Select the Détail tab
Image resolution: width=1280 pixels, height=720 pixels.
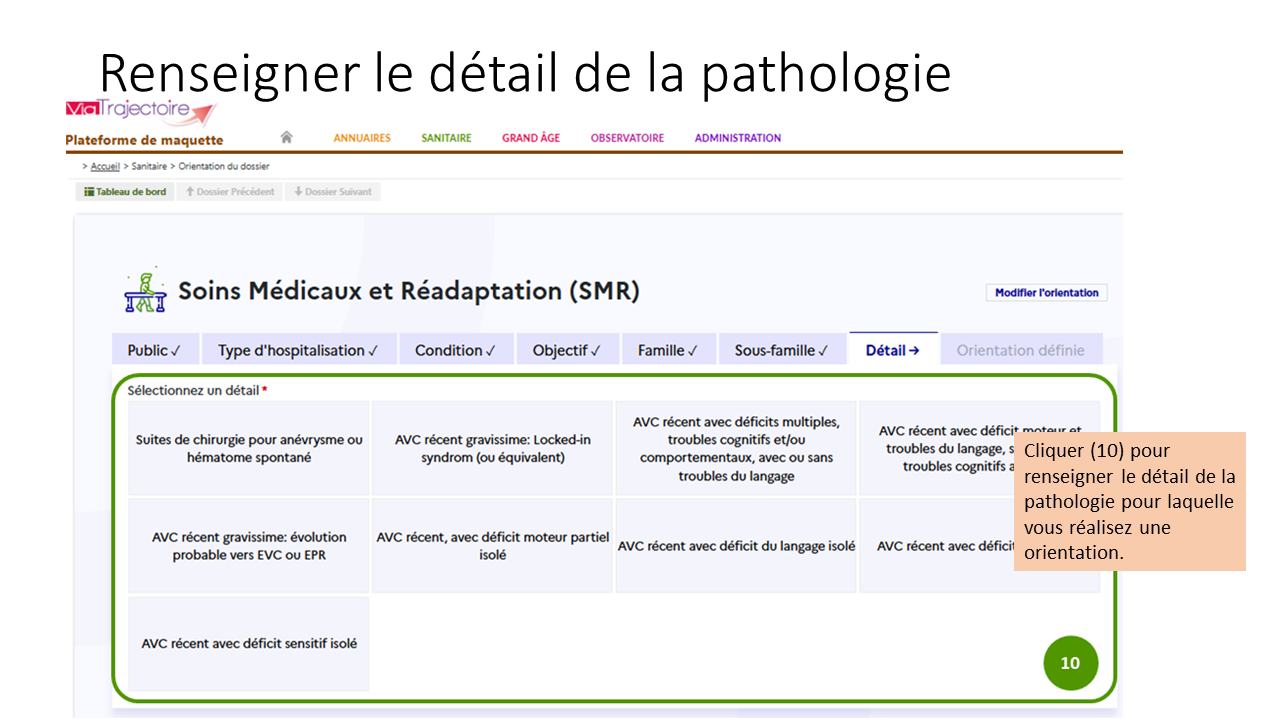click(x=892, y=351)
